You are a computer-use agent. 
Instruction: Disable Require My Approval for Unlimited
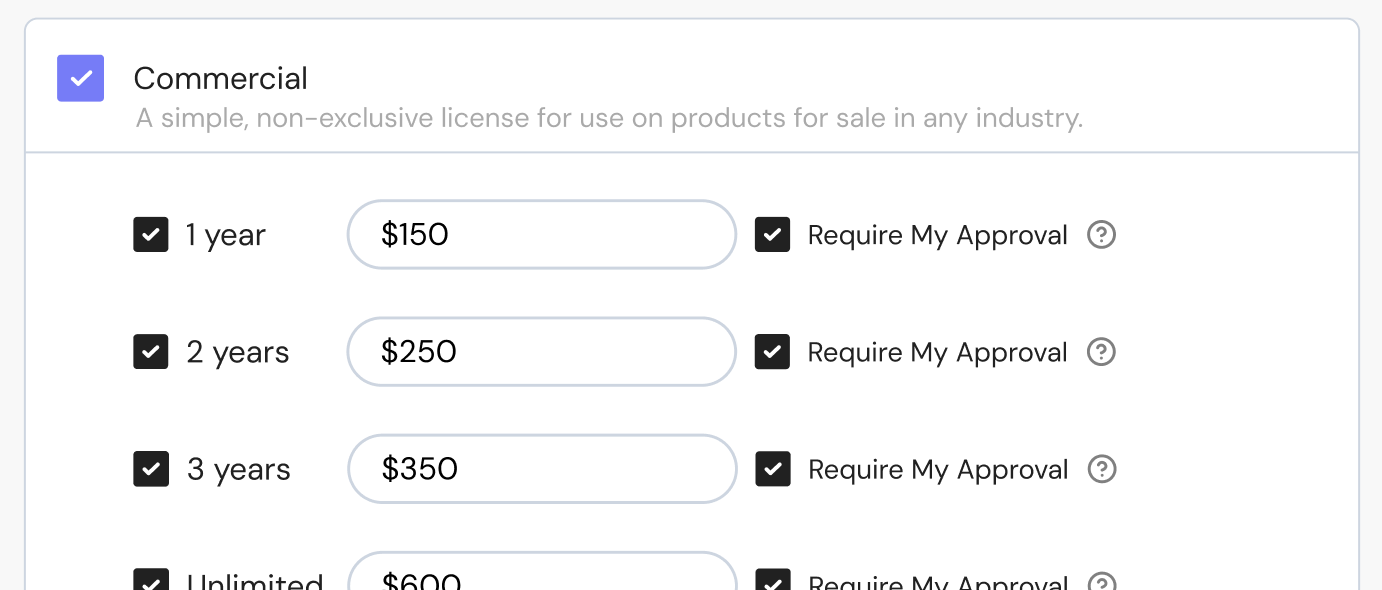pos(773,582)
